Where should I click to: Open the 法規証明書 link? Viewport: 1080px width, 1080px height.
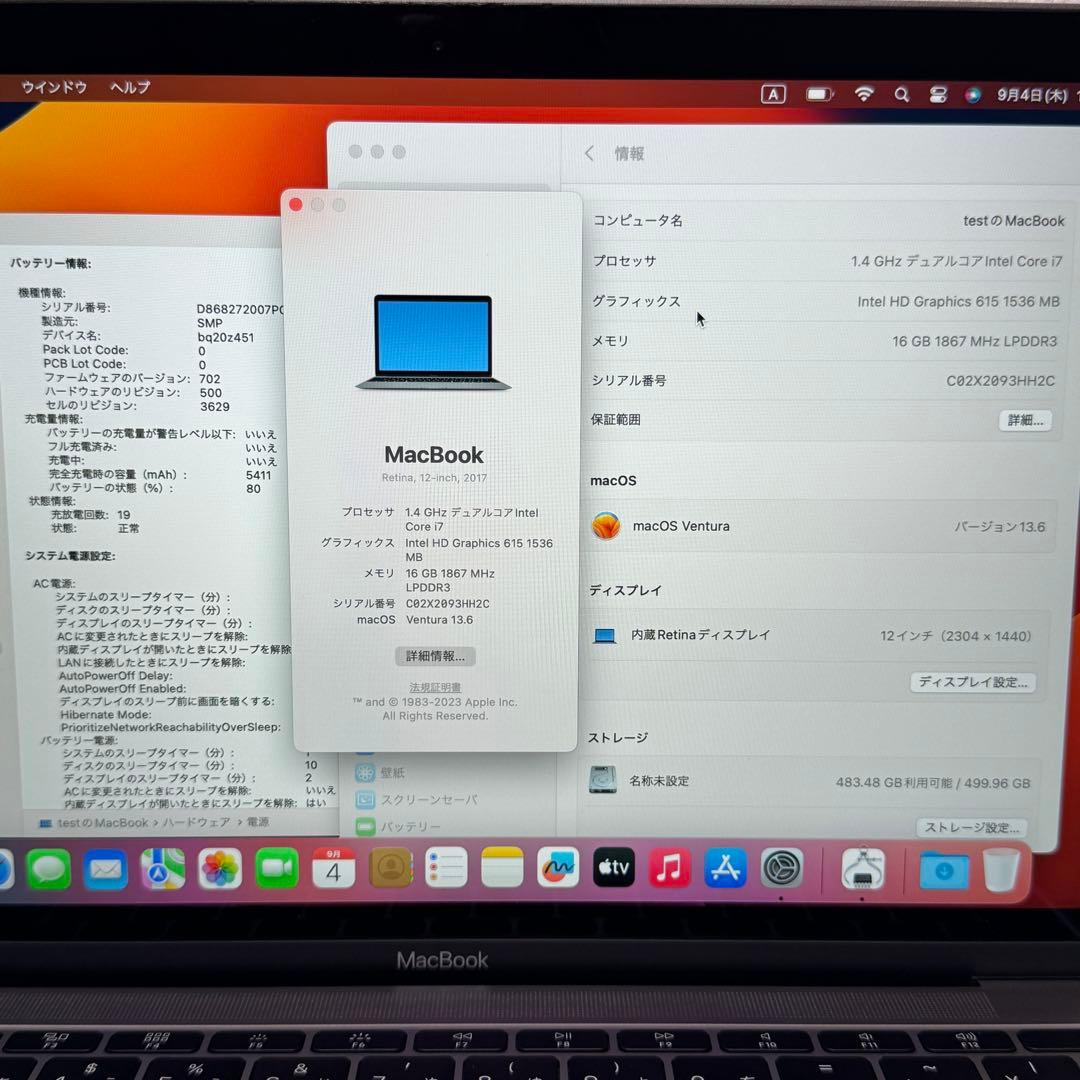point(434,687)
